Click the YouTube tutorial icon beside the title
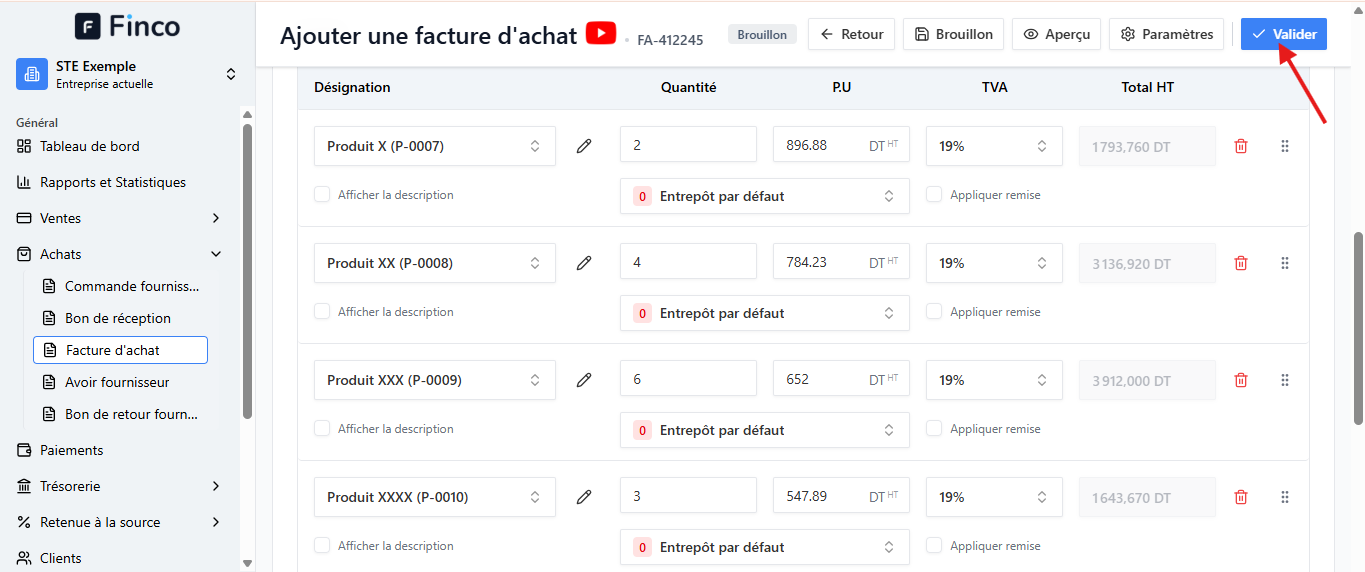Screen dimensions: 1365x572 click(600, 33)
